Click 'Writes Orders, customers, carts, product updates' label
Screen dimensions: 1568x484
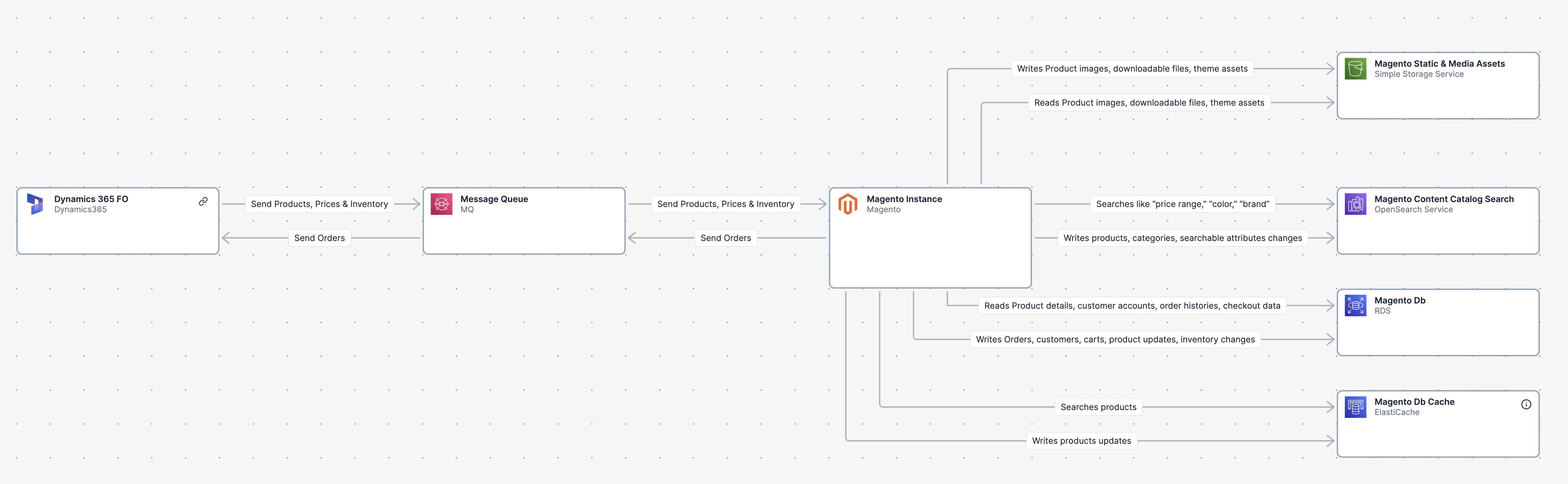(1115, 339)
